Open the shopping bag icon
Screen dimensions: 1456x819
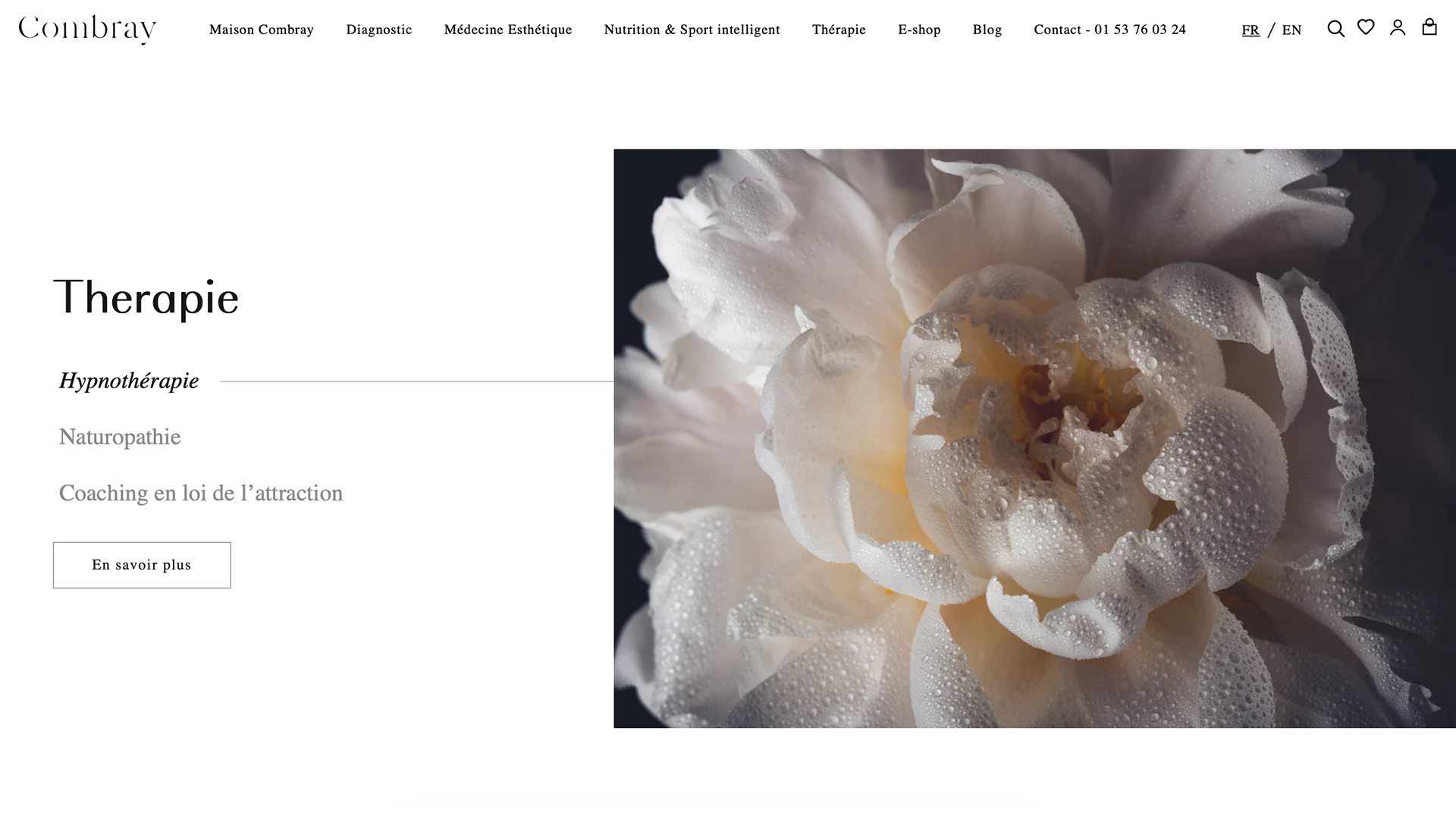[1429, 27]
